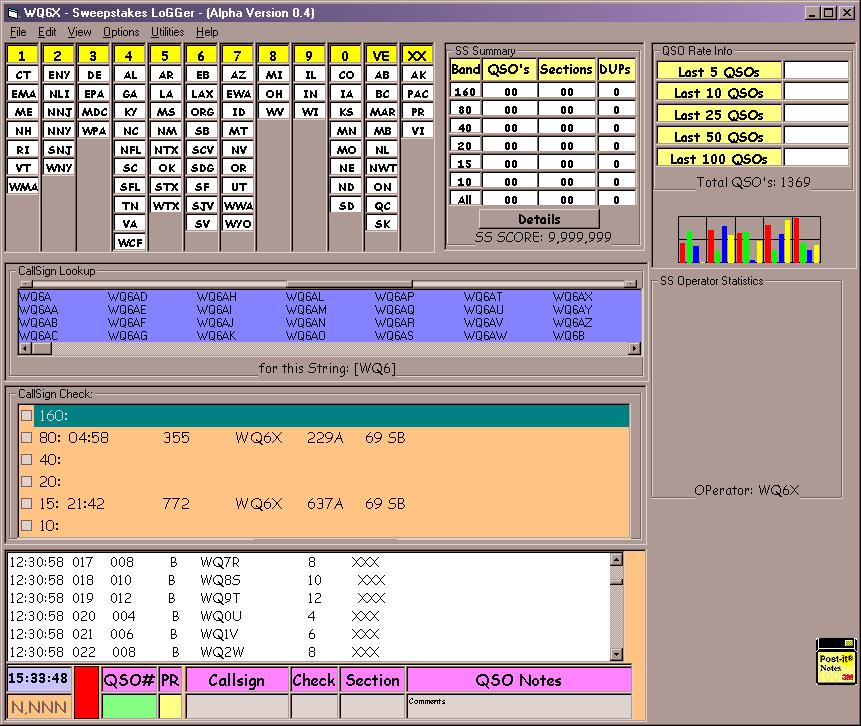Click the QSO rate bar chart graphic
861x726 pixels.
pos(749,241)
